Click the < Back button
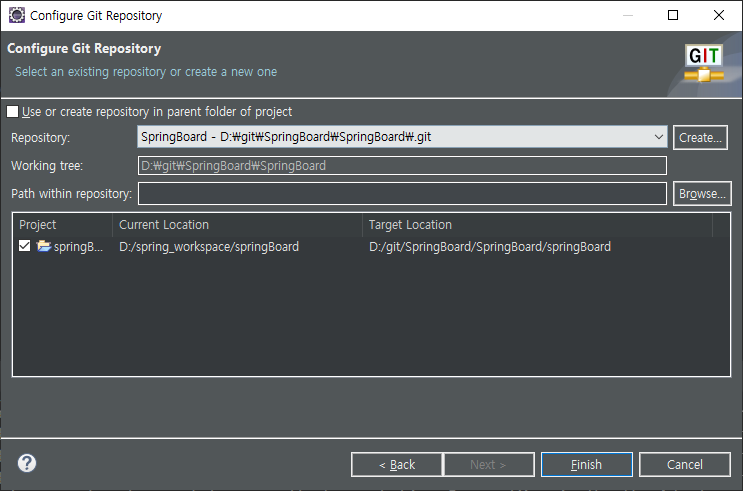Screen dimensions: 743x491 397,464
